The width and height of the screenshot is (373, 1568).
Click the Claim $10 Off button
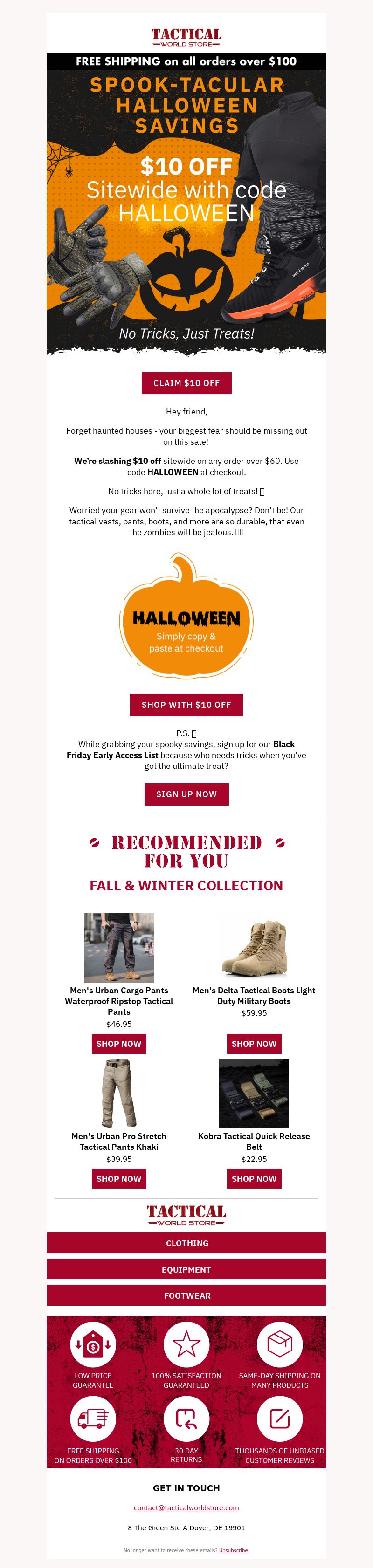click(186, 383)
